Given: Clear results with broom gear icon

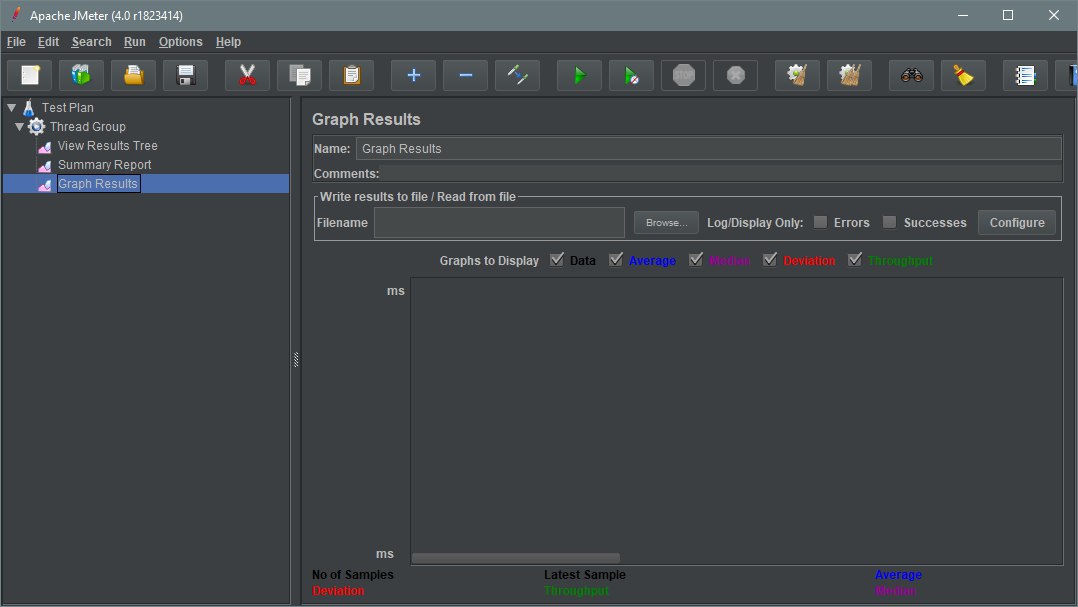Looking at the screenshot, I should [798, 75].
